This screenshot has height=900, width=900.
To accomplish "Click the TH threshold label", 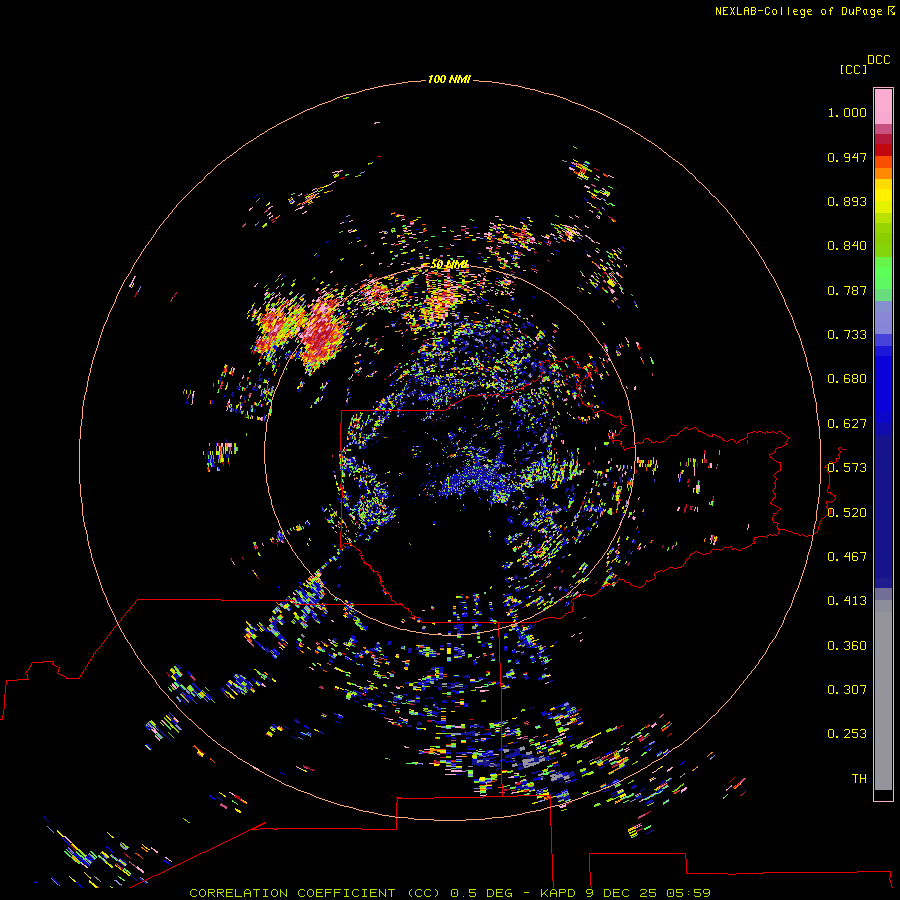I will point(859,779).
